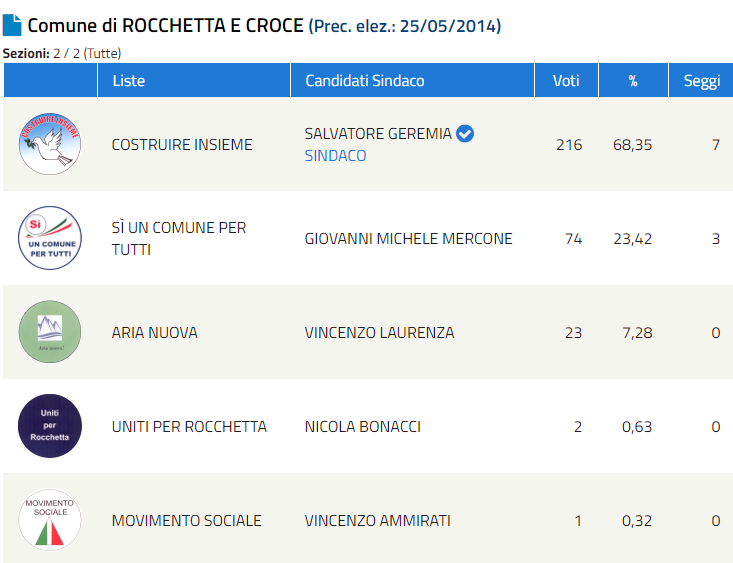Click the percentage column header

[633, 81]
